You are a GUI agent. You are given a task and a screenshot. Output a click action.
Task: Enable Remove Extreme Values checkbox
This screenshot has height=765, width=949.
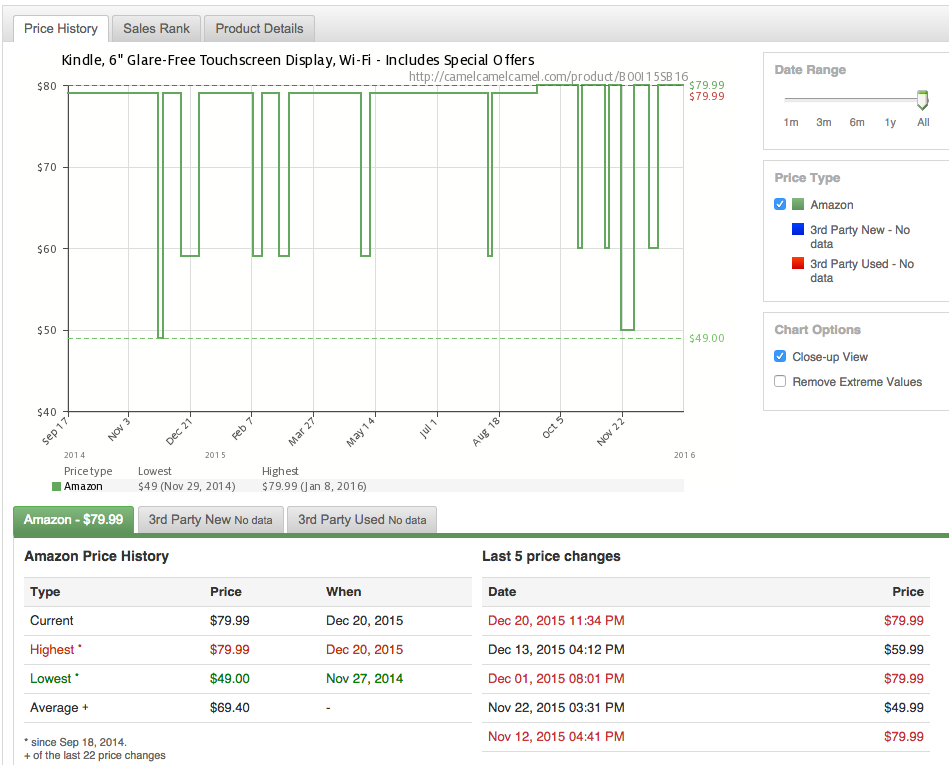780,381
